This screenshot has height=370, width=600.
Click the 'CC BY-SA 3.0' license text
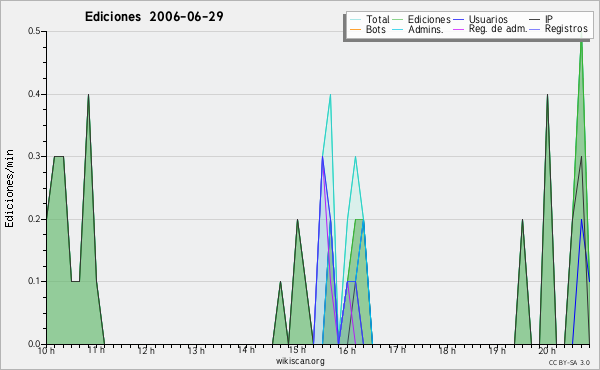pyautogui.click(x=569, y=362)
